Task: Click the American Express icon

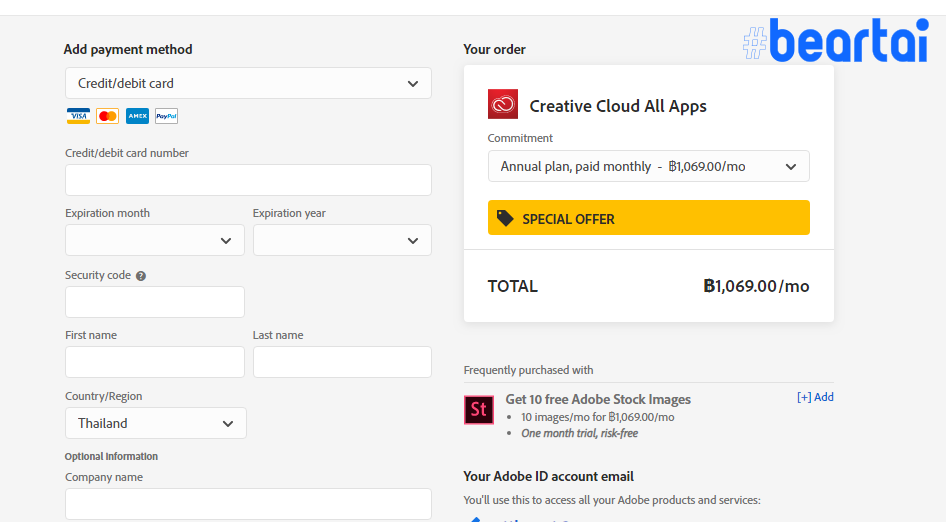Action: point(137,116)
